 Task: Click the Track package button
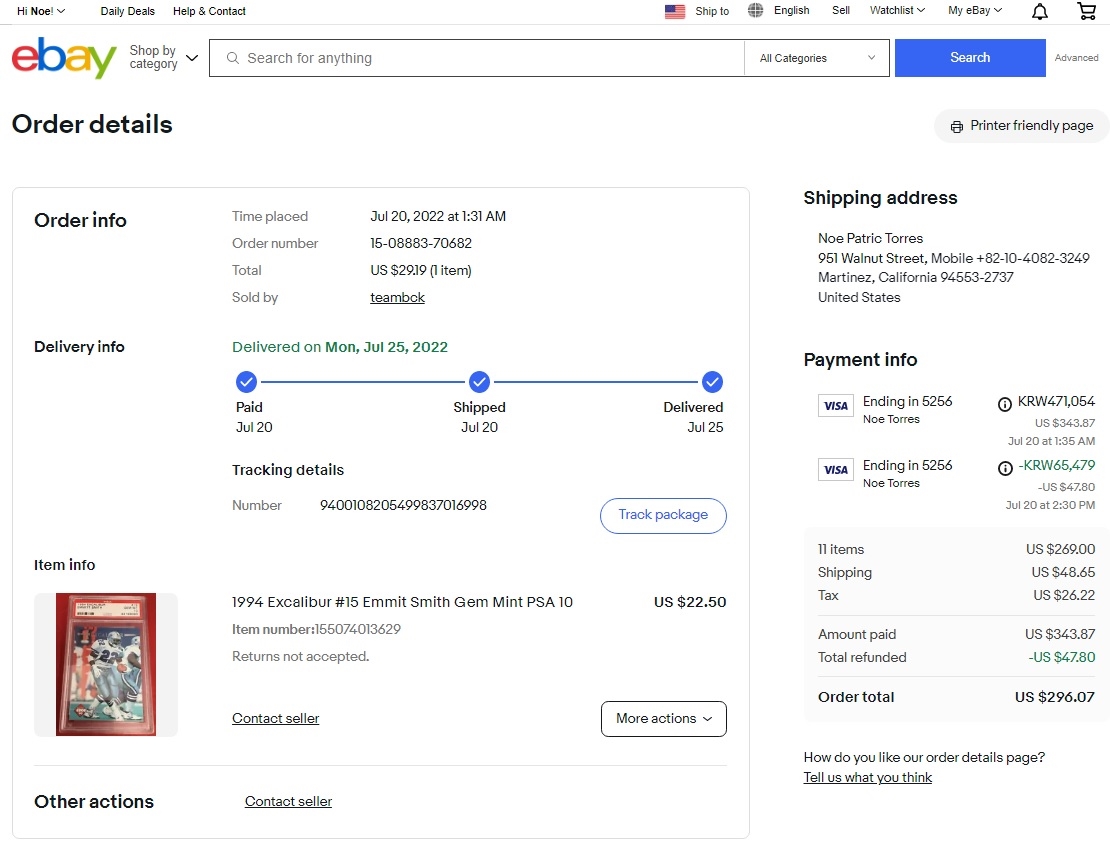[663, 515]
